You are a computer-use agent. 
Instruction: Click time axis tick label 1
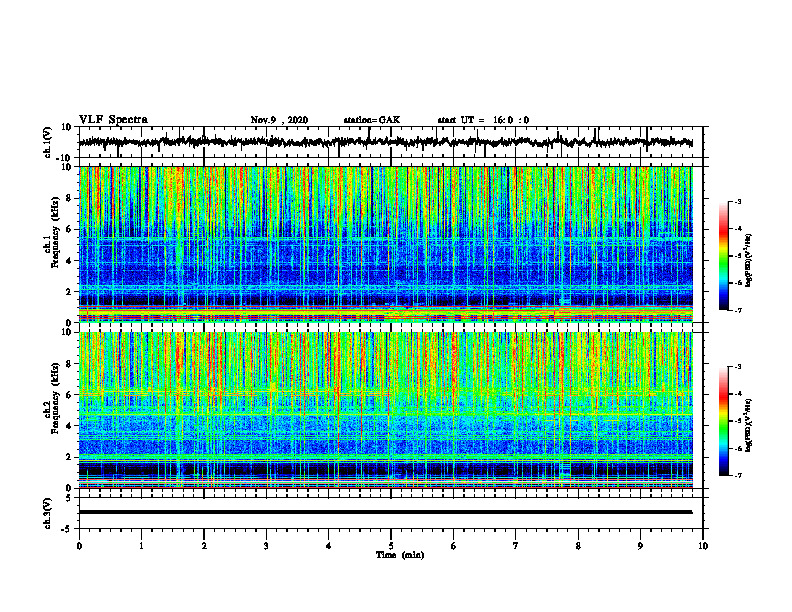point(141,546)
